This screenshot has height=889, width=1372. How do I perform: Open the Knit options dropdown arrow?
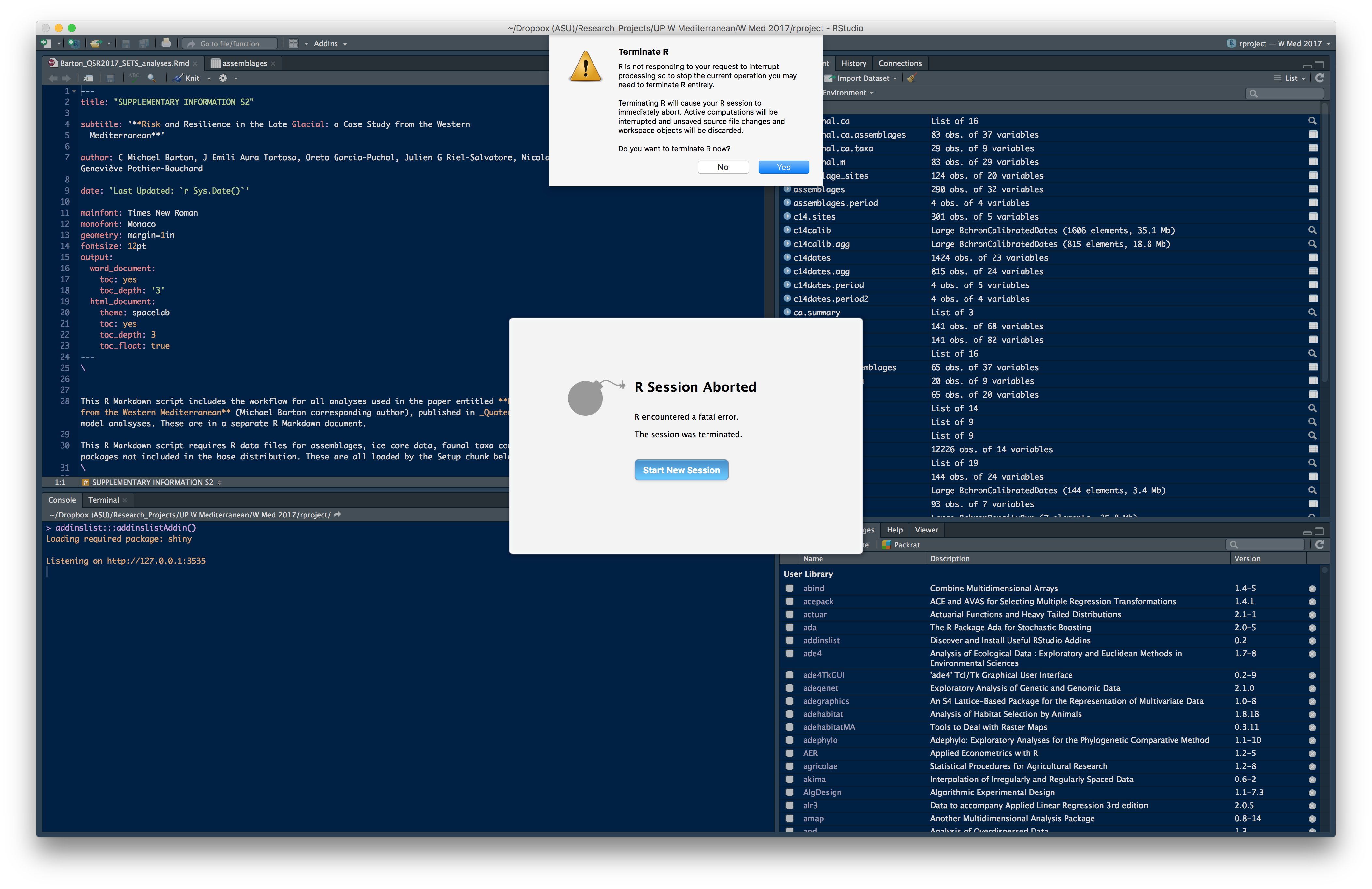click(209, 78)
